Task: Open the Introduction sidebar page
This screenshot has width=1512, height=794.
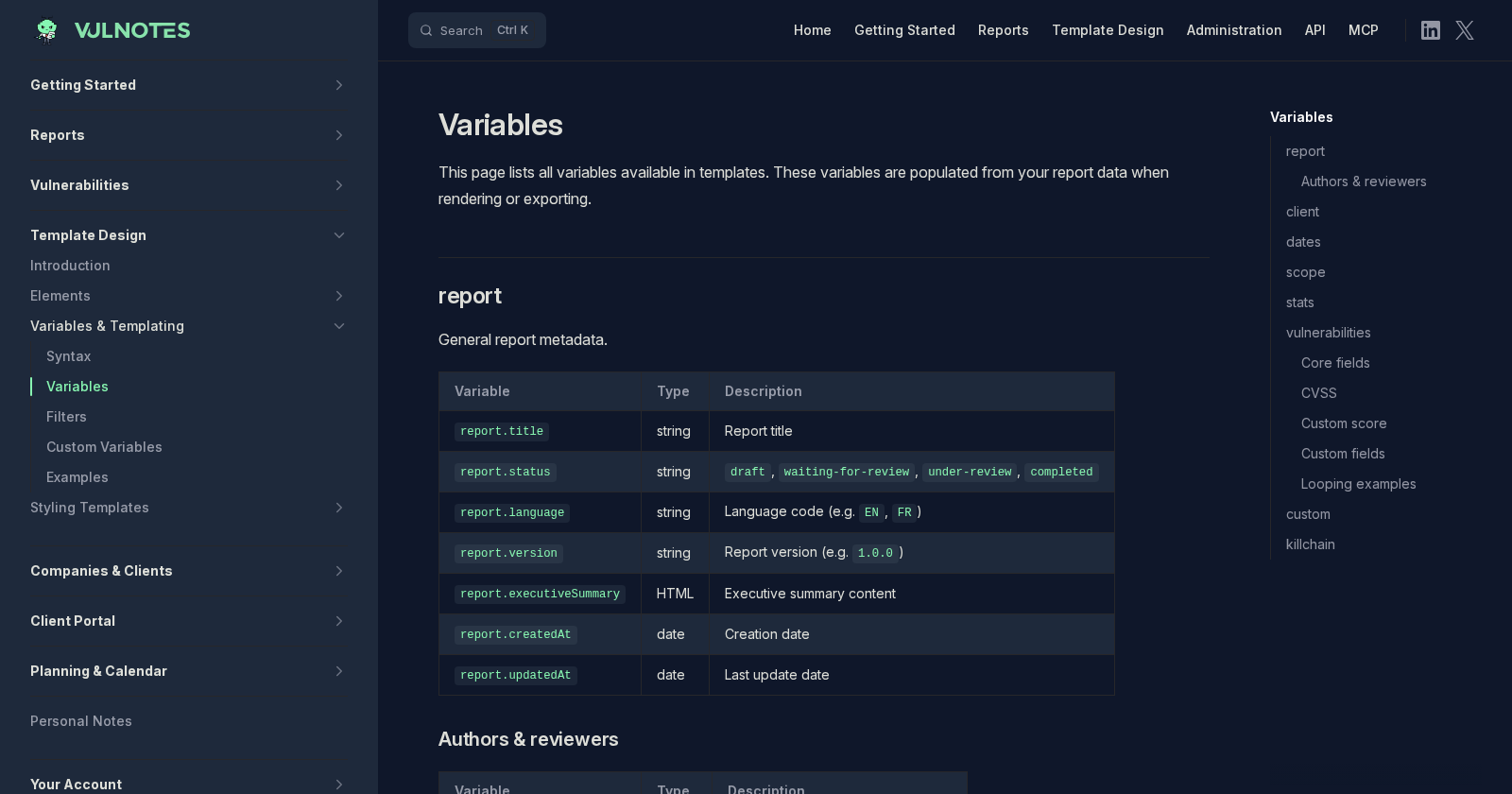Action: [x=70, y=266]
